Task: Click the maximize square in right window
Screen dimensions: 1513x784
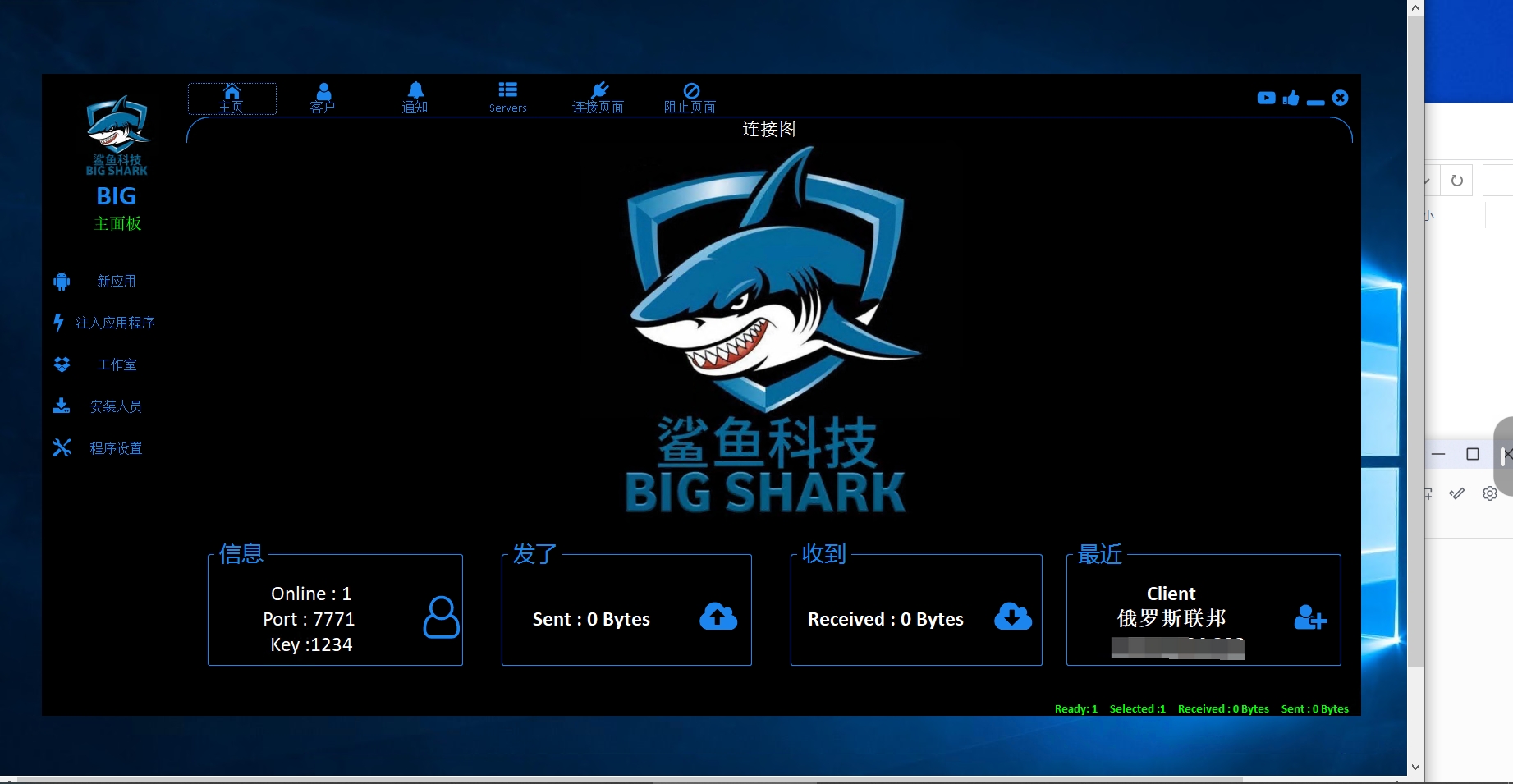Action: (x=1473, y=454)
